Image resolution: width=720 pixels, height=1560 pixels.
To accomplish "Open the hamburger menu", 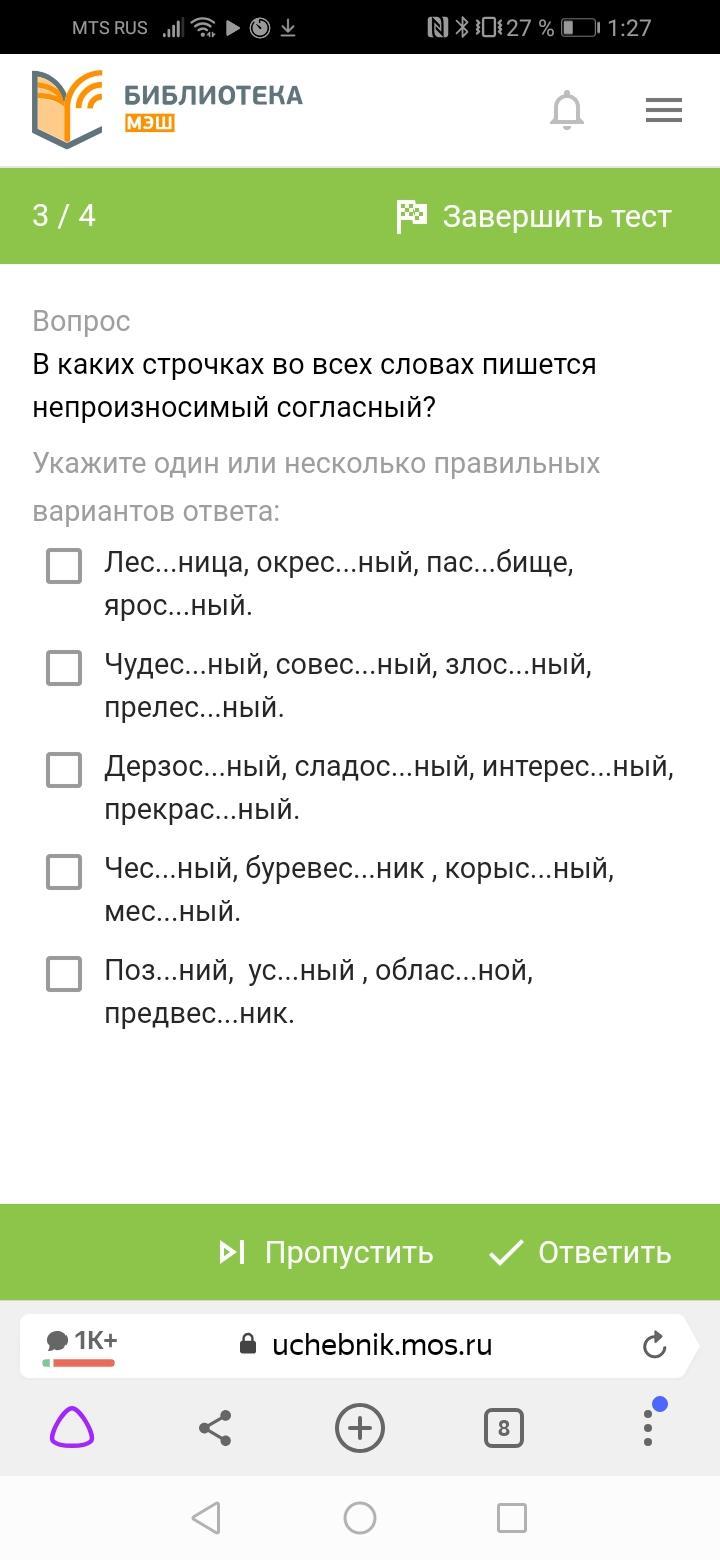I will coord(664,110).
